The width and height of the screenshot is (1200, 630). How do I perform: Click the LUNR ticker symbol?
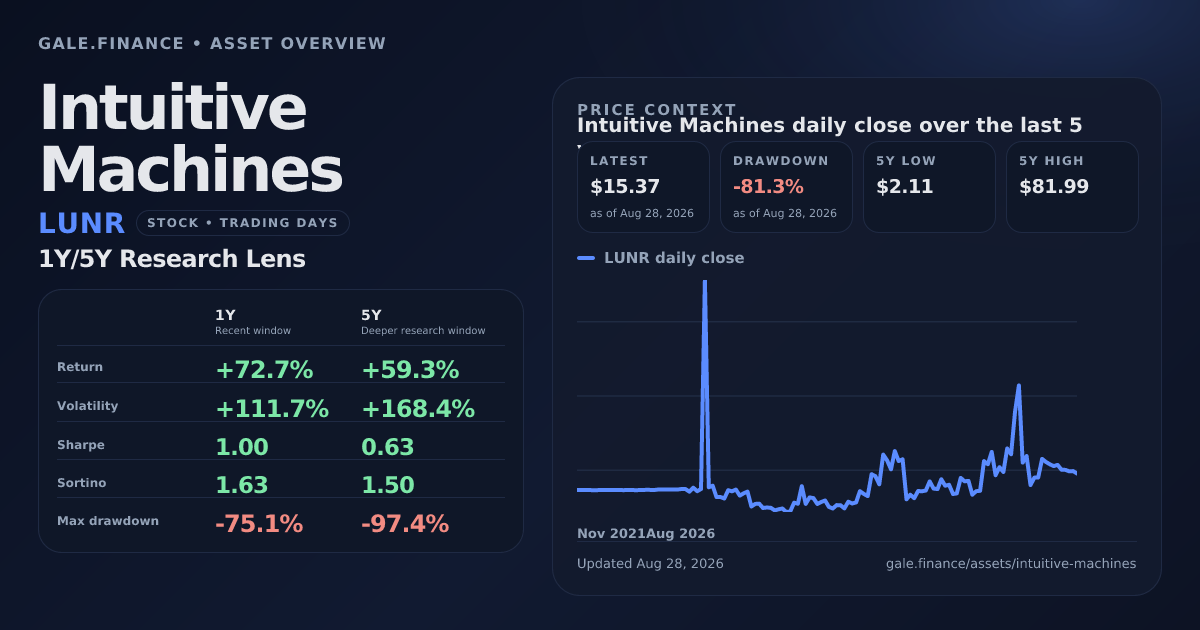[x=82, y=223]
